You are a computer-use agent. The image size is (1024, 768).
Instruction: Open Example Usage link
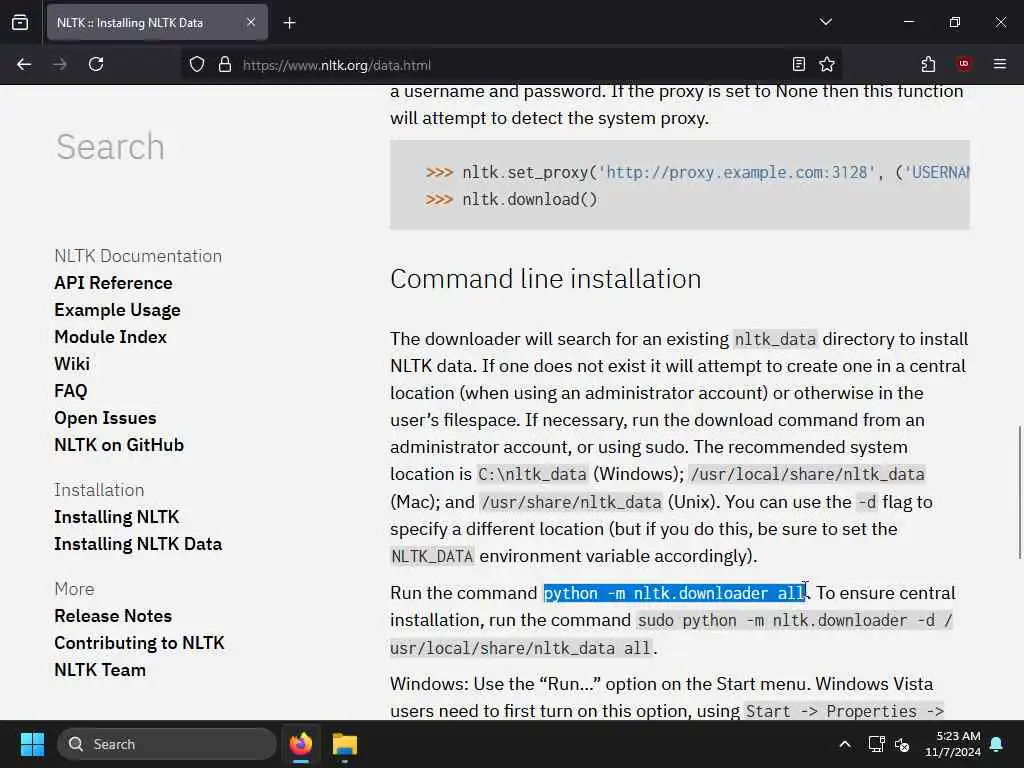coord(118,310)
